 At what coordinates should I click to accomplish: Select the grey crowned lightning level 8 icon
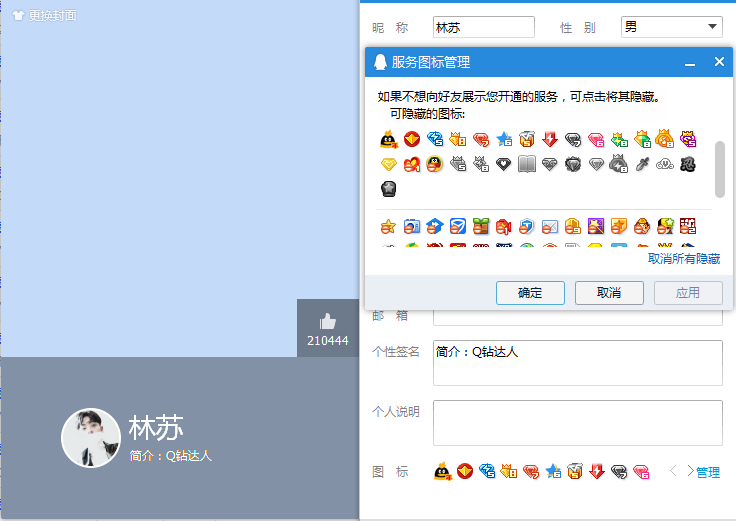coord(619,164)
